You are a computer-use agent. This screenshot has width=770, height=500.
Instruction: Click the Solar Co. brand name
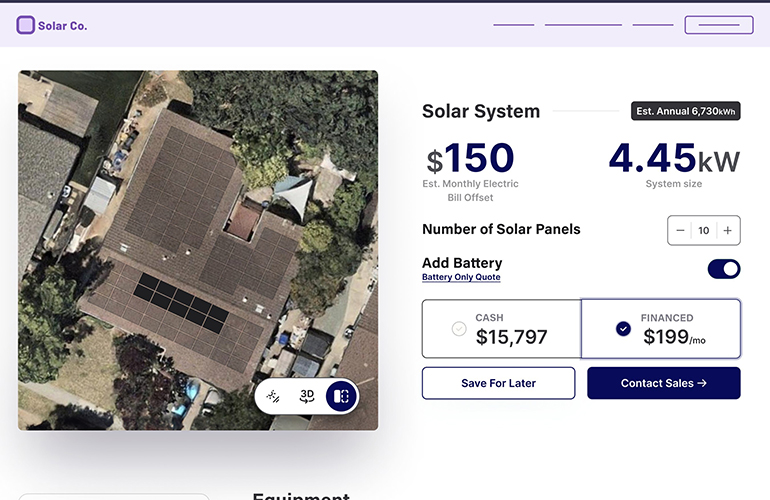point(63,26)
